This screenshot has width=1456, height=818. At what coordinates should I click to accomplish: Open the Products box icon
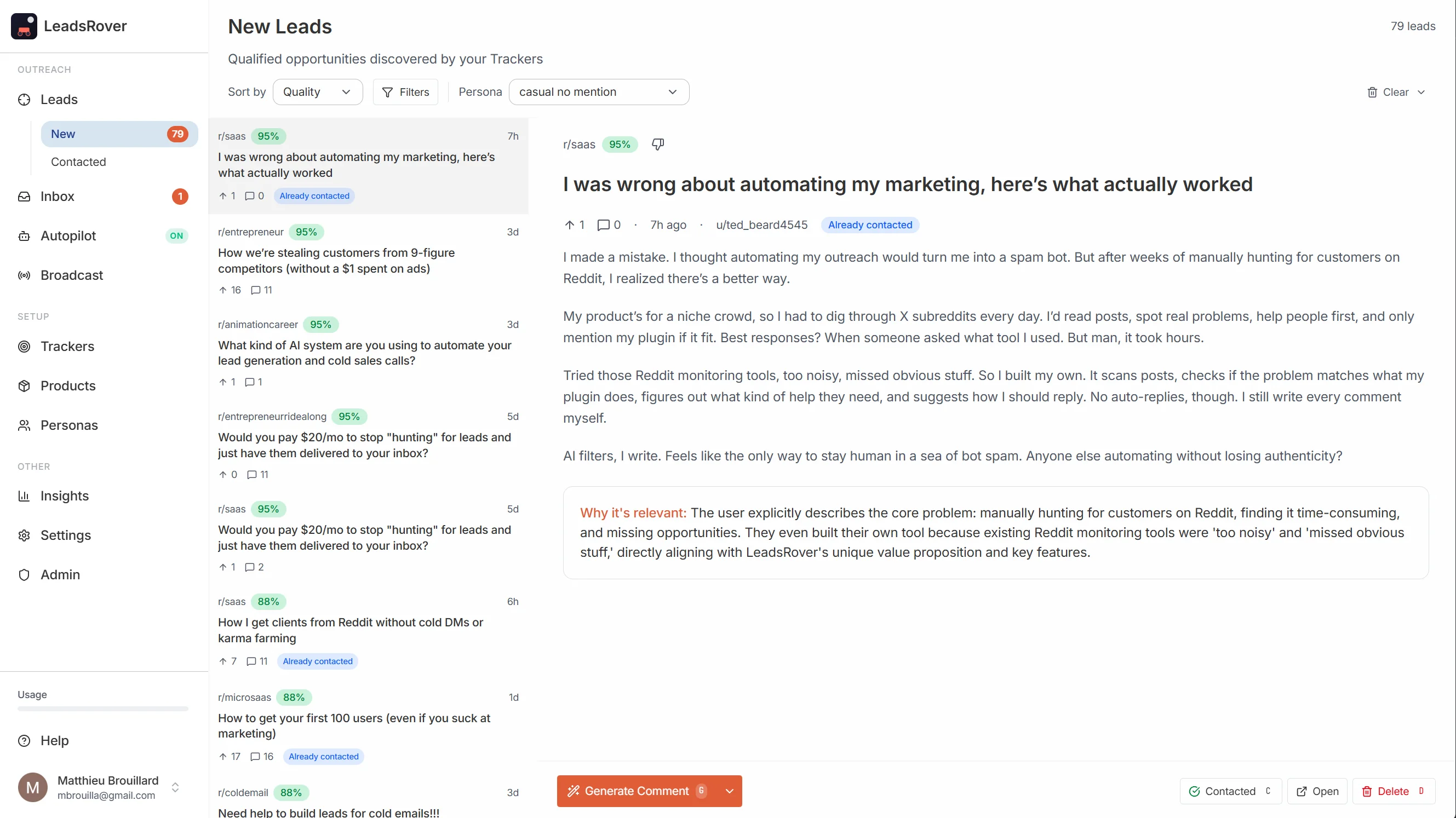click(24, 386)
